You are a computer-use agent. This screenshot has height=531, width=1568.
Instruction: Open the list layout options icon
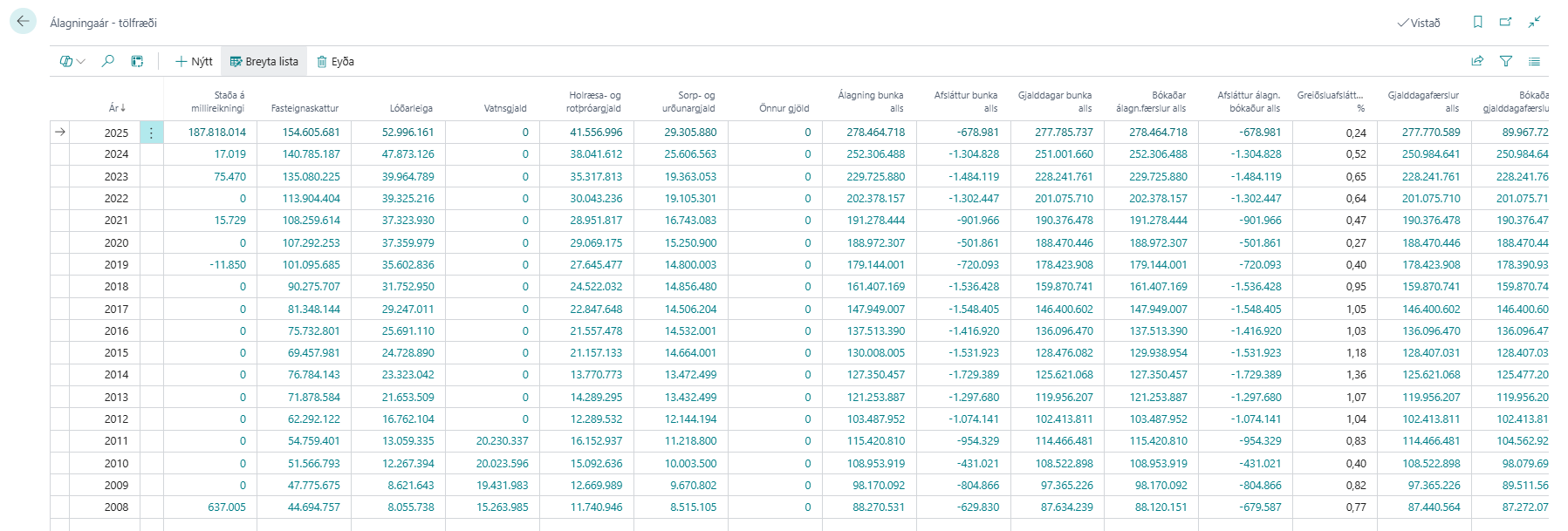pyautogui.click(x=1534, y=61)
